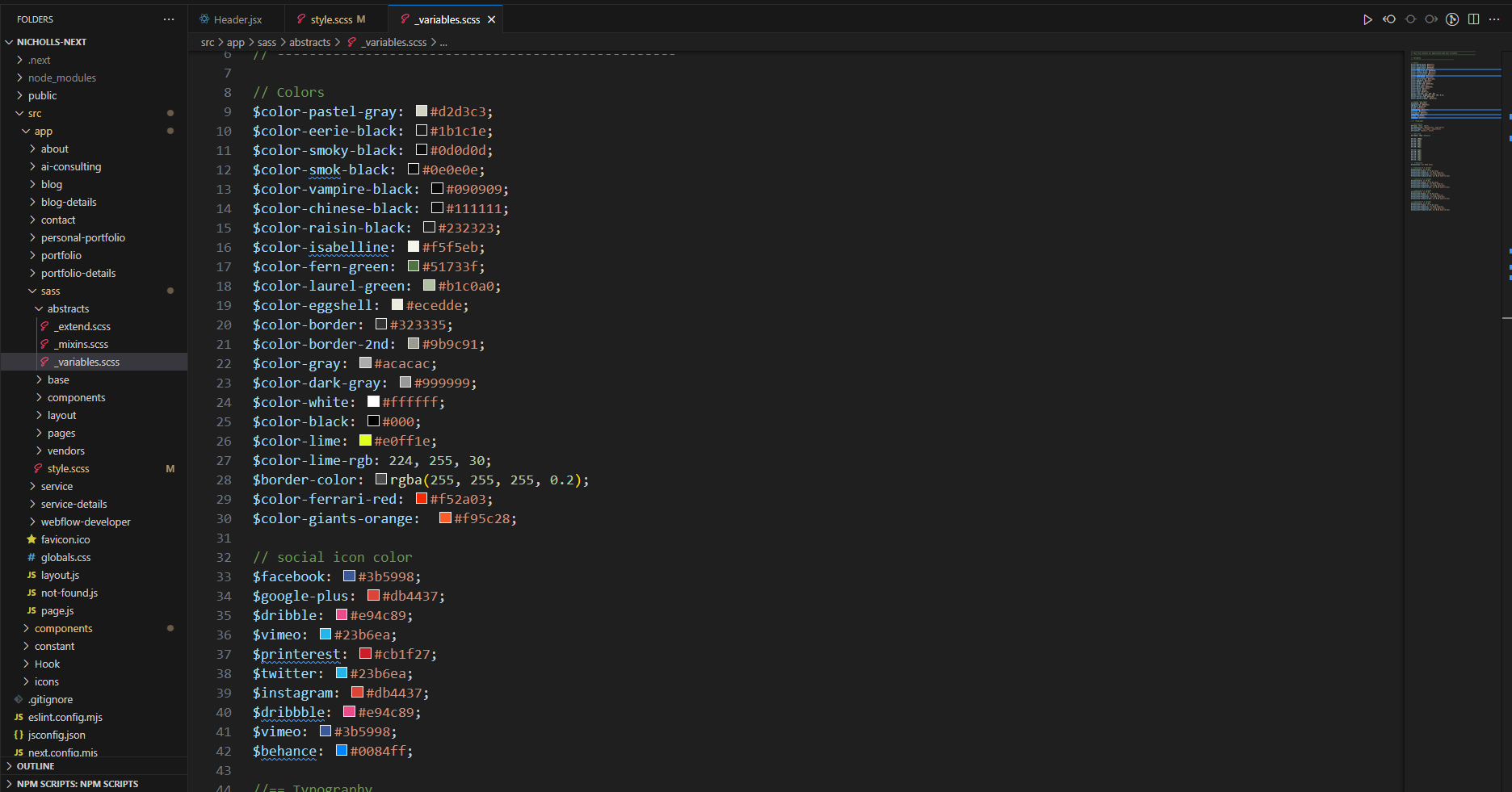Go to previous change icon
The image size is (1512, 792).
click(x=1389, y=19)
